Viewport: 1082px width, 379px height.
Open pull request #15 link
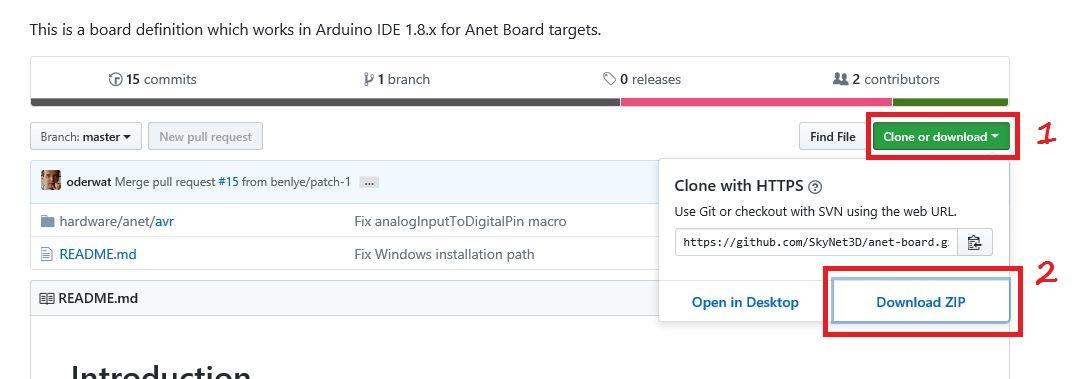coord(228,182)
